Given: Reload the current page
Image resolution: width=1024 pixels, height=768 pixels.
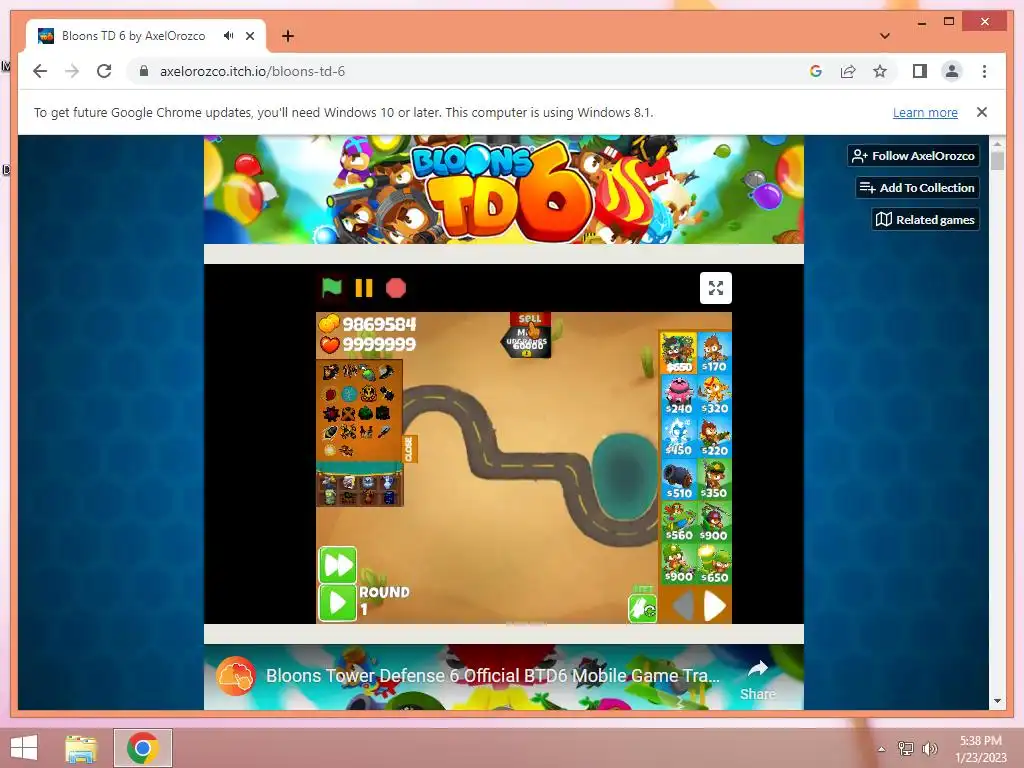Looking at the screenshot, I should pos(104,71).
